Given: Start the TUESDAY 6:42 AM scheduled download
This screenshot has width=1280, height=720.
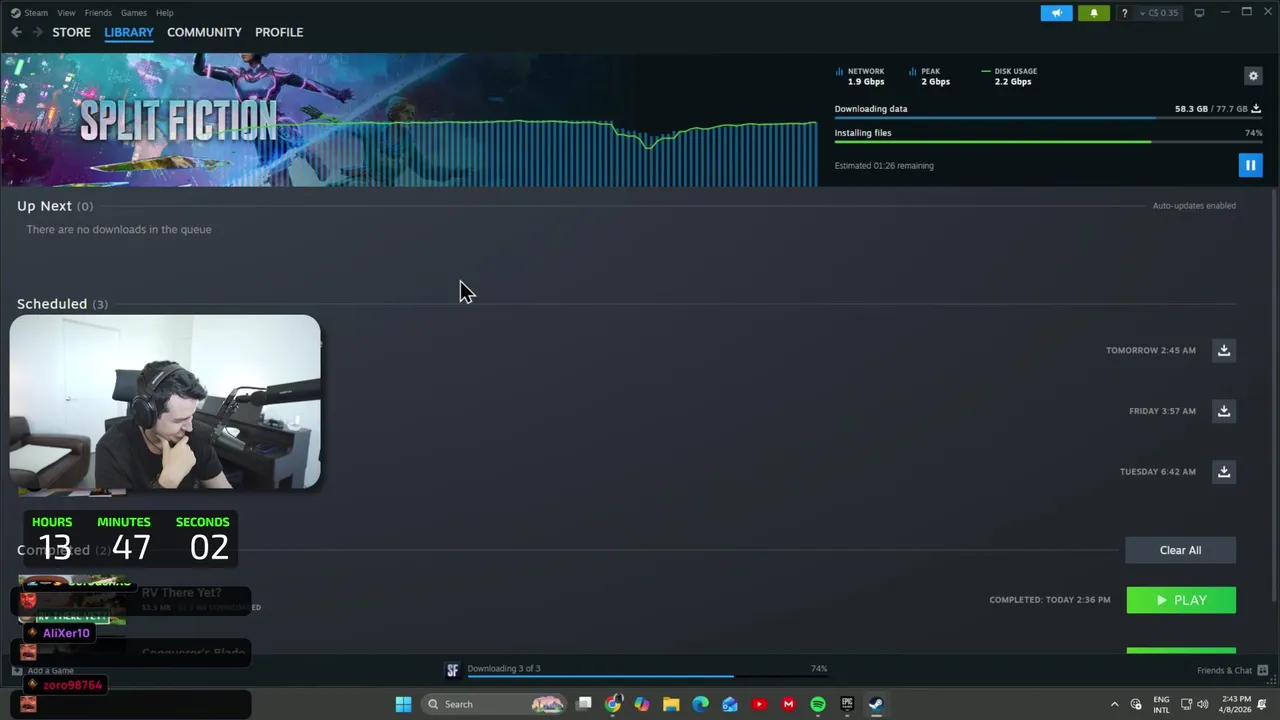Looking at the screenshot, I should pos(1224,472).
